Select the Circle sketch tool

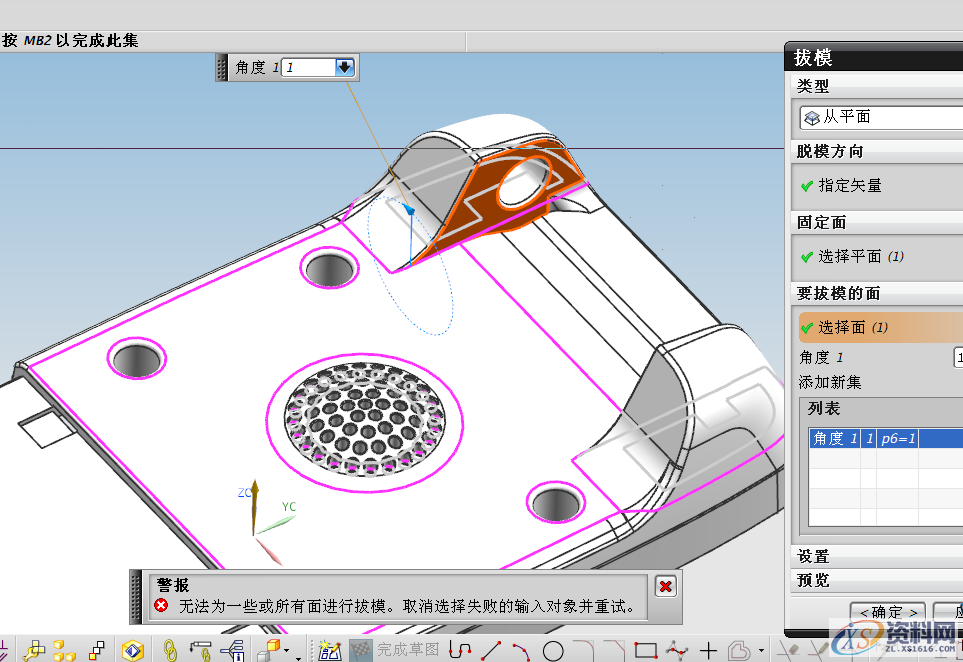[552, 651]
